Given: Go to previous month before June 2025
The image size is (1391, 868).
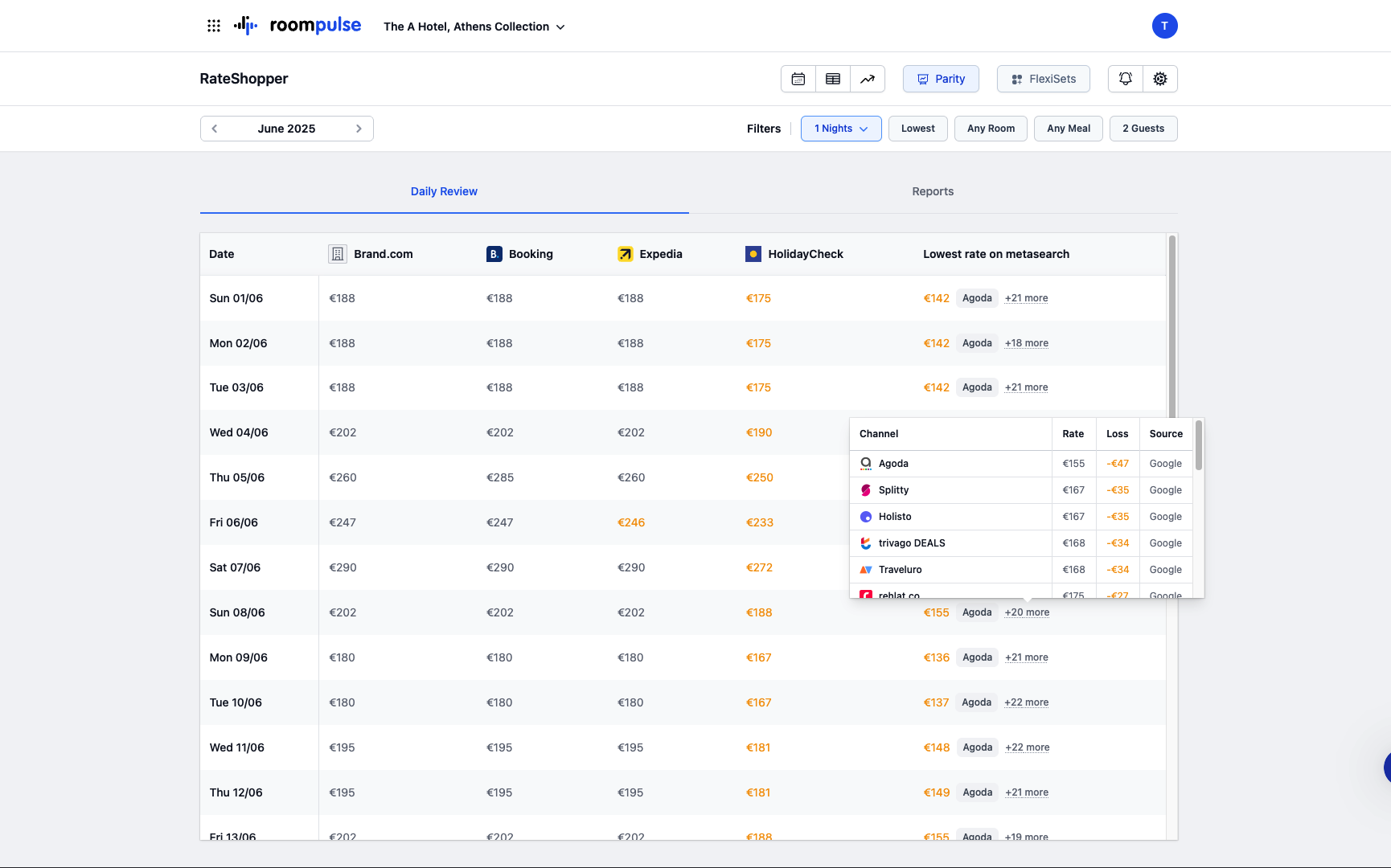Looking at the screenshot, I should tap(215, 129).
